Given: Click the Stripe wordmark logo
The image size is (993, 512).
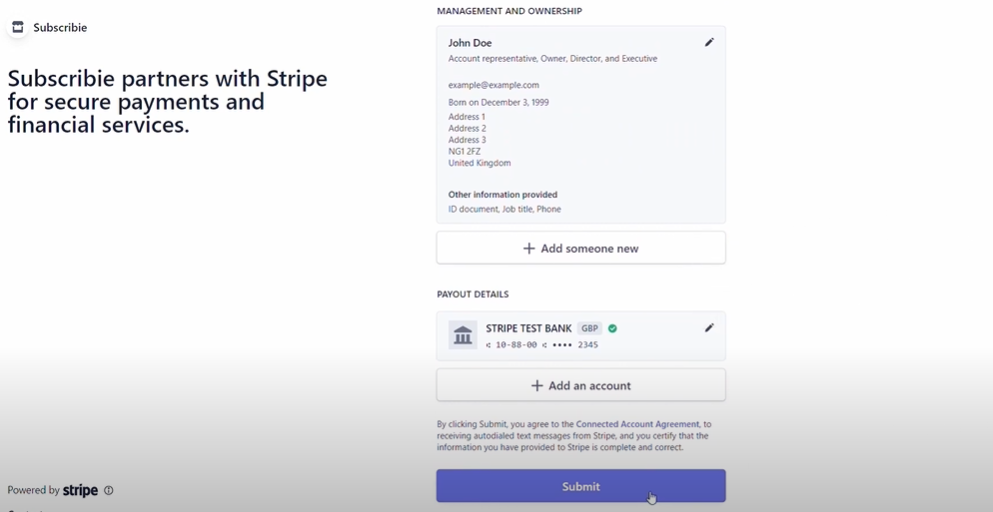Looking at the screenshot, I should [80, 490].
